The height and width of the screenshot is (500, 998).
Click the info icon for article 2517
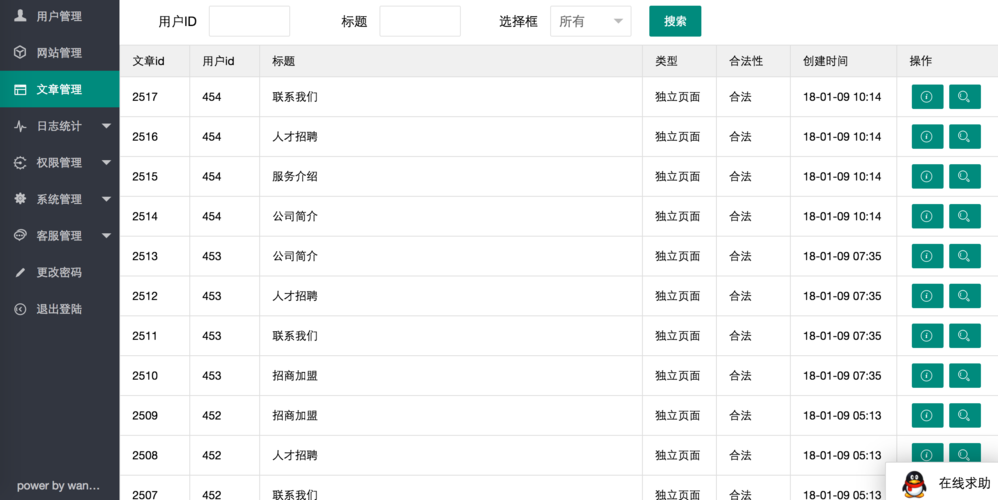(x=927, y=97)
